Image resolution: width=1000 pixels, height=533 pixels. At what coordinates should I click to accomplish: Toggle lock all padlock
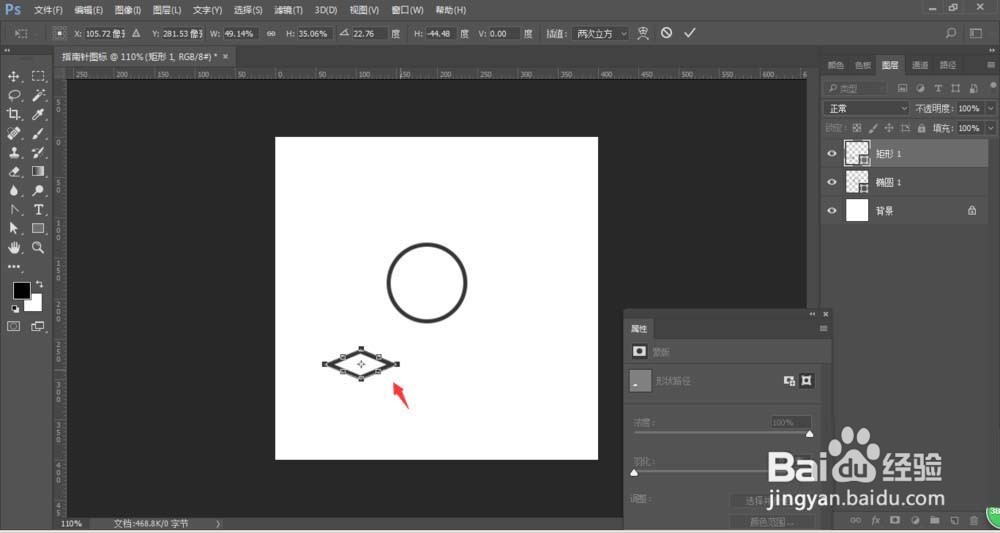(921, 128)
